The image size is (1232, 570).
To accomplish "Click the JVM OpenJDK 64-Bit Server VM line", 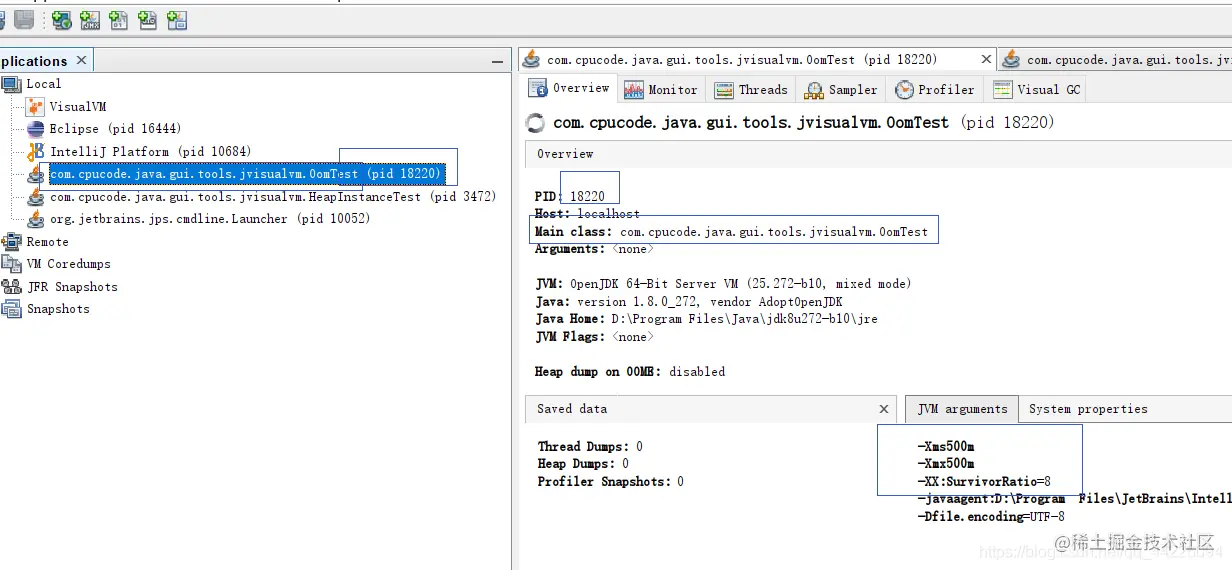I will pos(723,284).
